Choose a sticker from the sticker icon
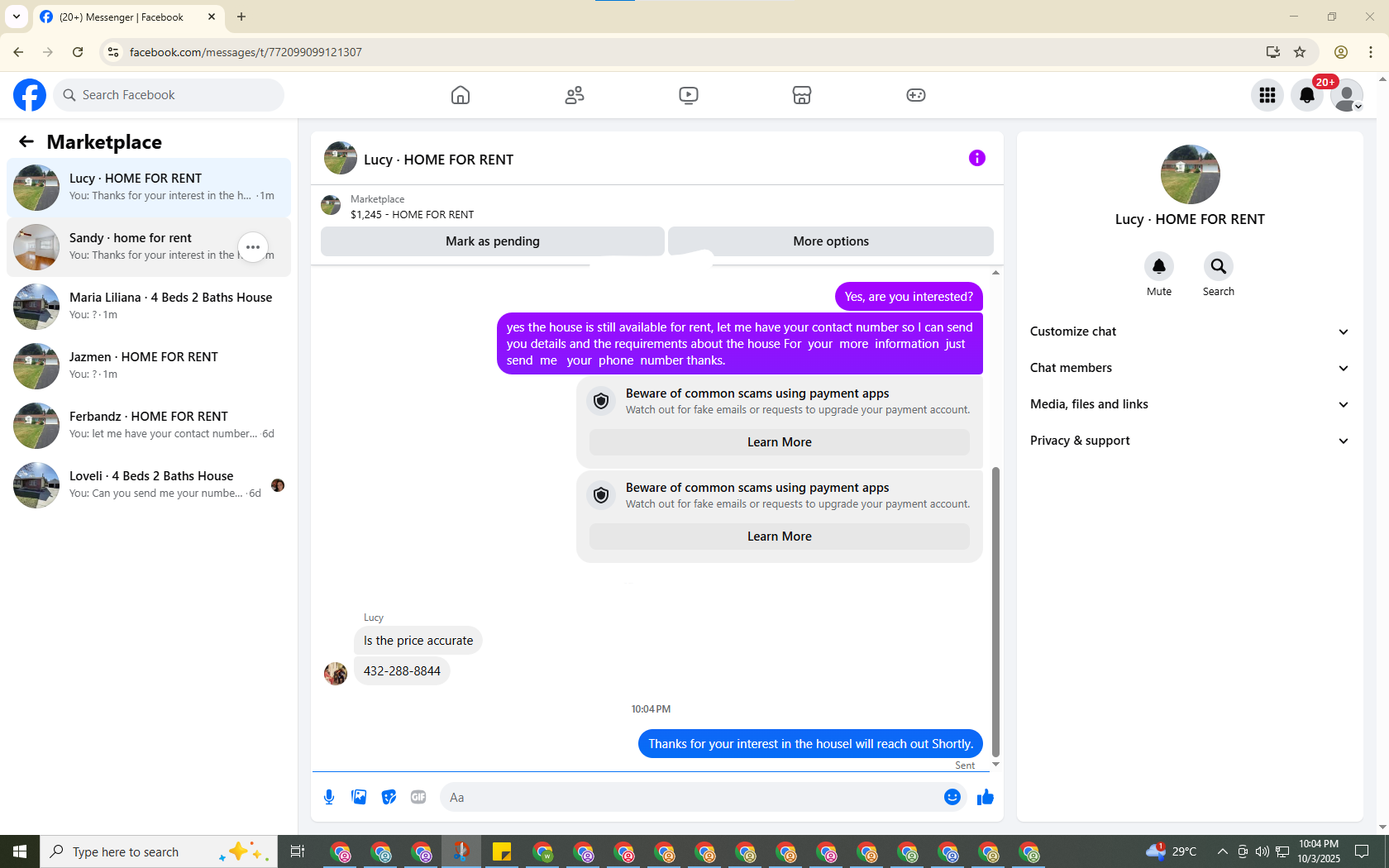This screenshot has width=1389, height=868. pos(389,797)
